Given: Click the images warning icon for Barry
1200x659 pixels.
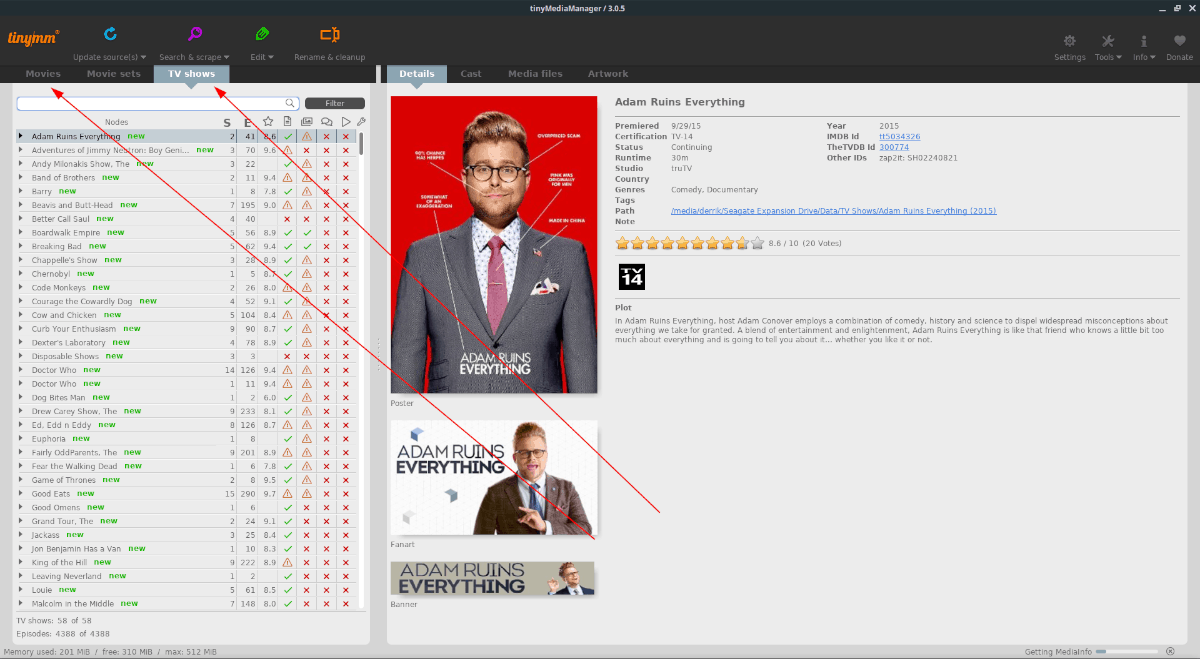Looking at the screenshot, I should pos(306,190).
